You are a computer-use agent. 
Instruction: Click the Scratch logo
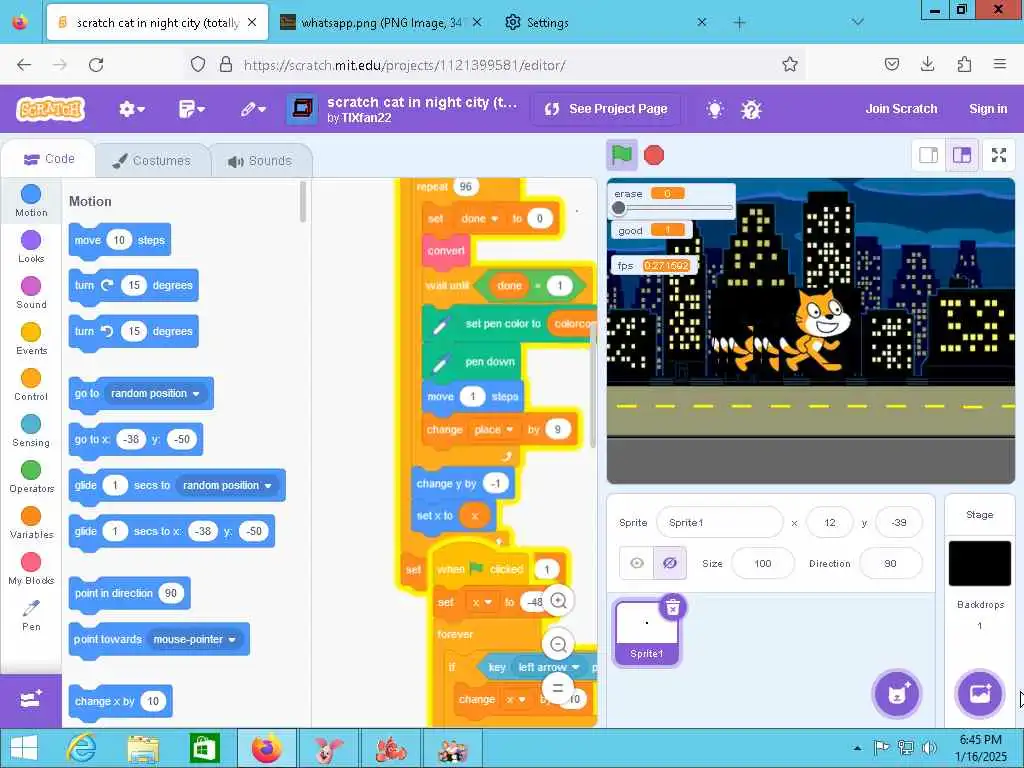pyautogui.click(x=51, y=109)
